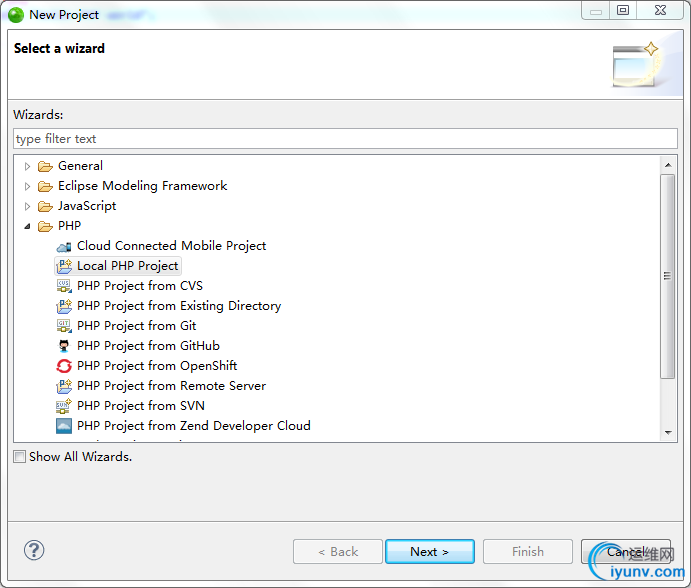The width and height of the screenshot is (691, 588).
Task: Click the Eclipse Modeling Framework folder icon
Action: 45,186
